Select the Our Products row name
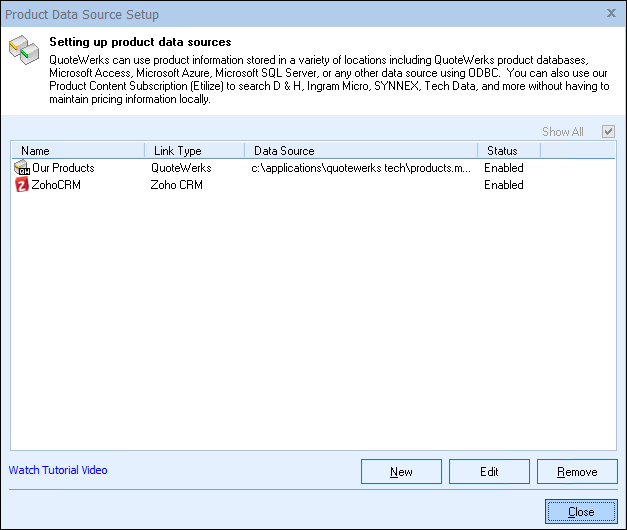This screenshot has height=530, width=627. [x=63, y=168]
